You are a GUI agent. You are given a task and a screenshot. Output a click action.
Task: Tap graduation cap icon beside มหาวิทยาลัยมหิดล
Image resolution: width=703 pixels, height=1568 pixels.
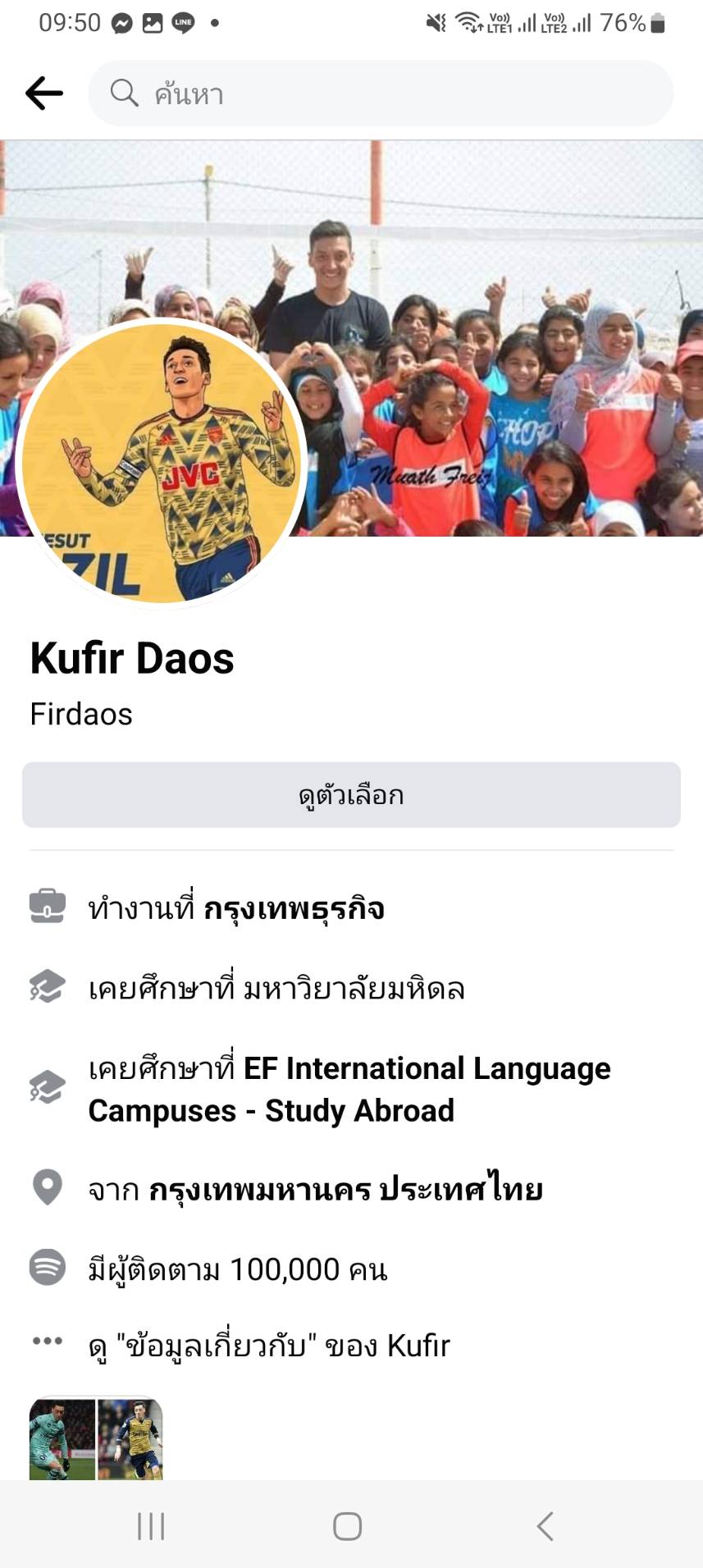pyautogui.click(x=48, y=986)
